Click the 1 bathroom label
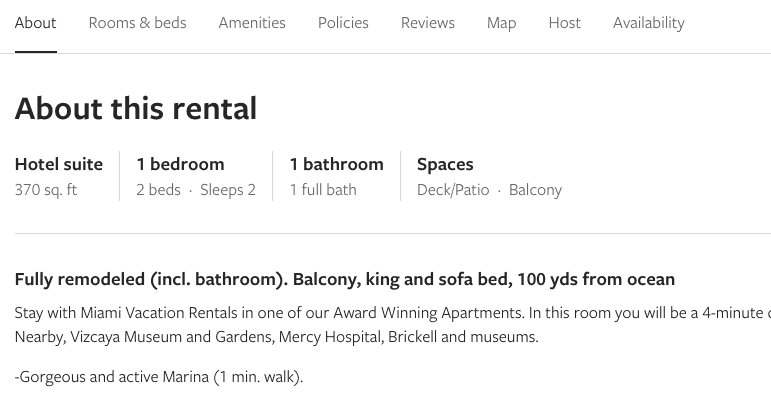 point(337,164)
